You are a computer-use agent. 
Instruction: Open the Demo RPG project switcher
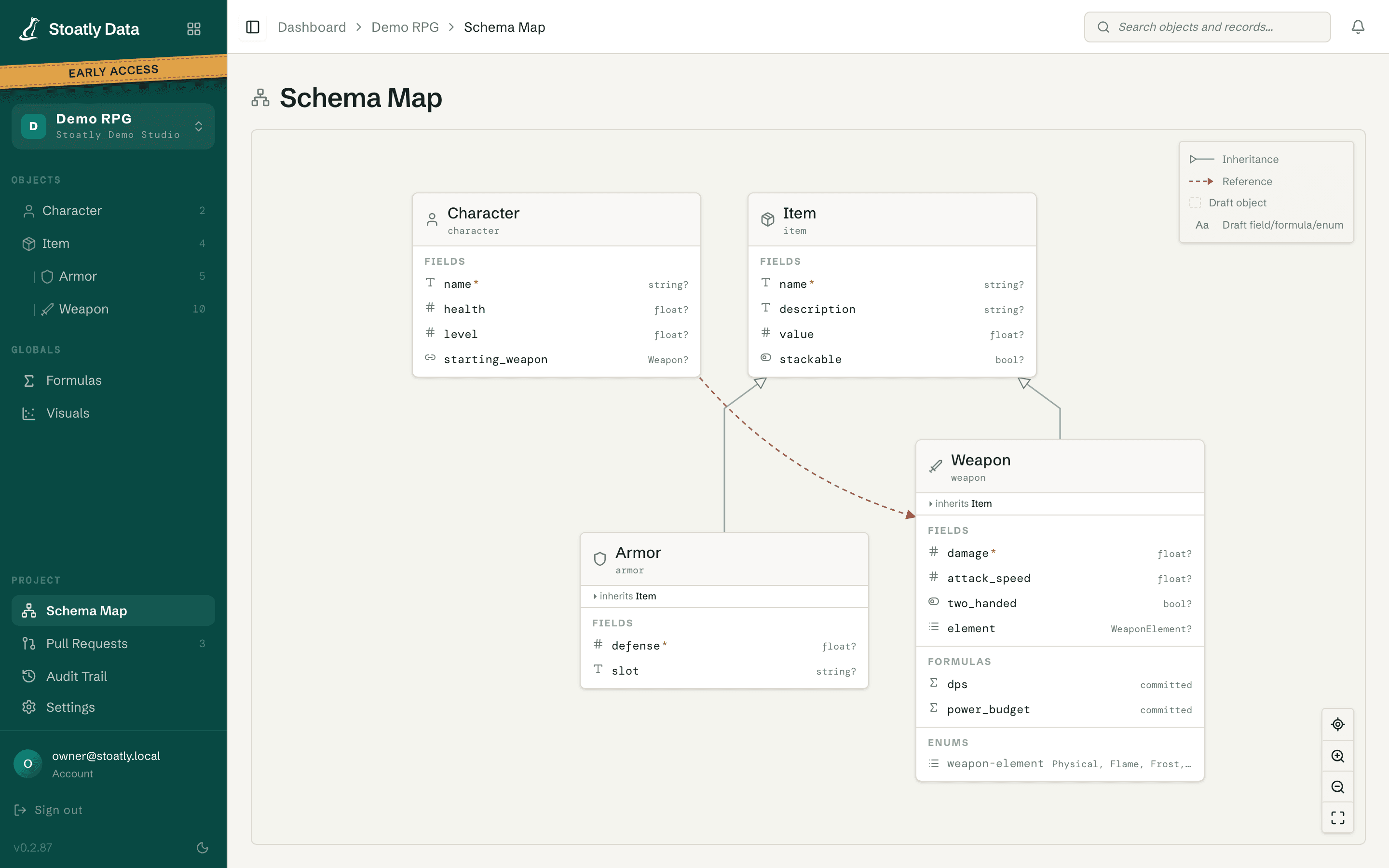113,126
